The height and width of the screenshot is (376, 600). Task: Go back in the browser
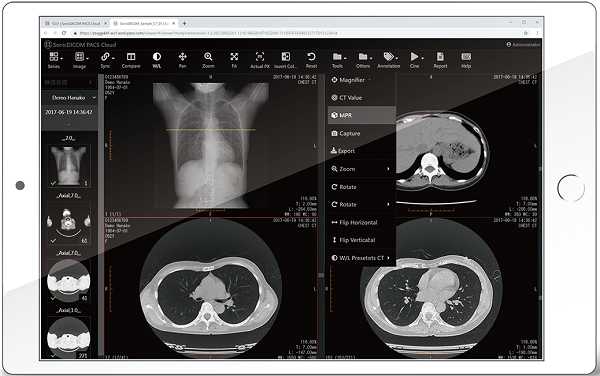(x=46, y=33)
